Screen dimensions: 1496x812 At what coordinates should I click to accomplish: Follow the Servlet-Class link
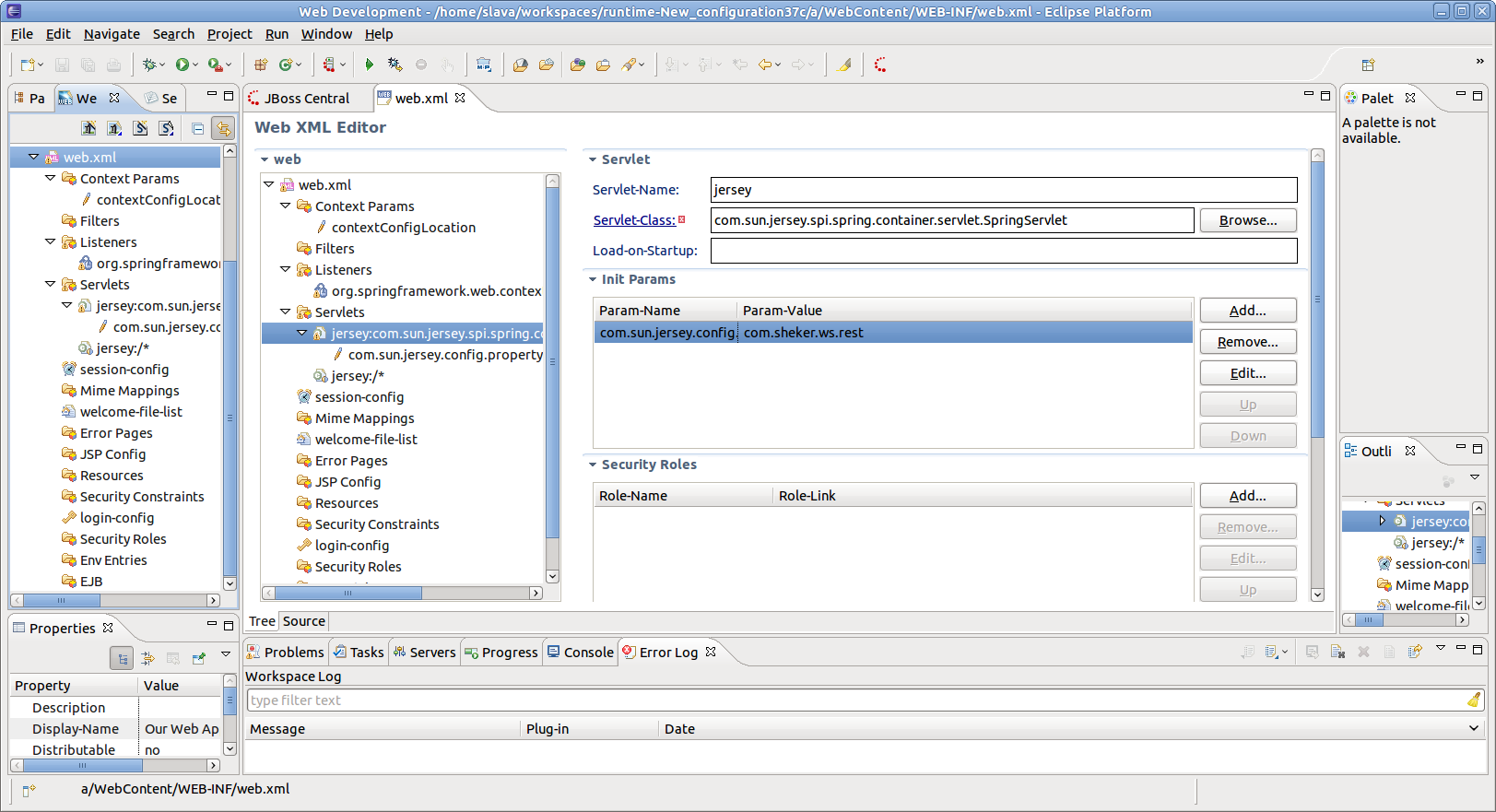click(633, 220)
